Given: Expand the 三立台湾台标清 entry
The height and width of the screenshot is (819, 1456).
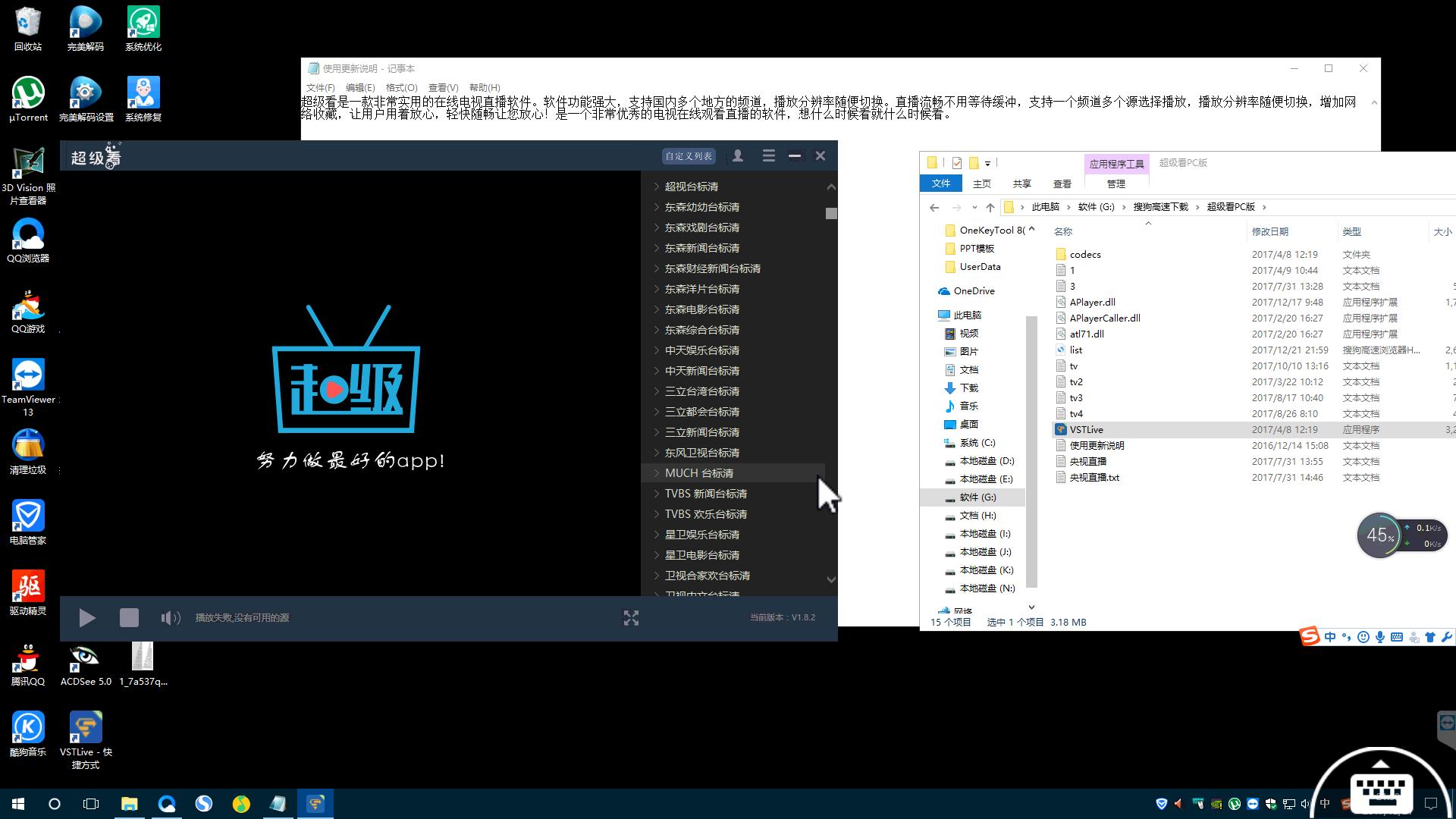Looking at the screenshot, I should pos(701,391).
